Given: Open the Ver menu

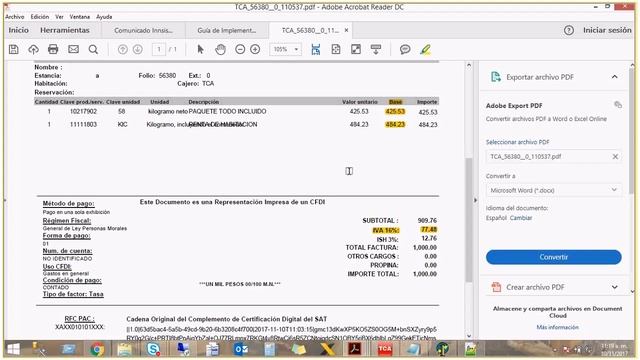Looking at the screenshot, I should [x=59, y=17].
